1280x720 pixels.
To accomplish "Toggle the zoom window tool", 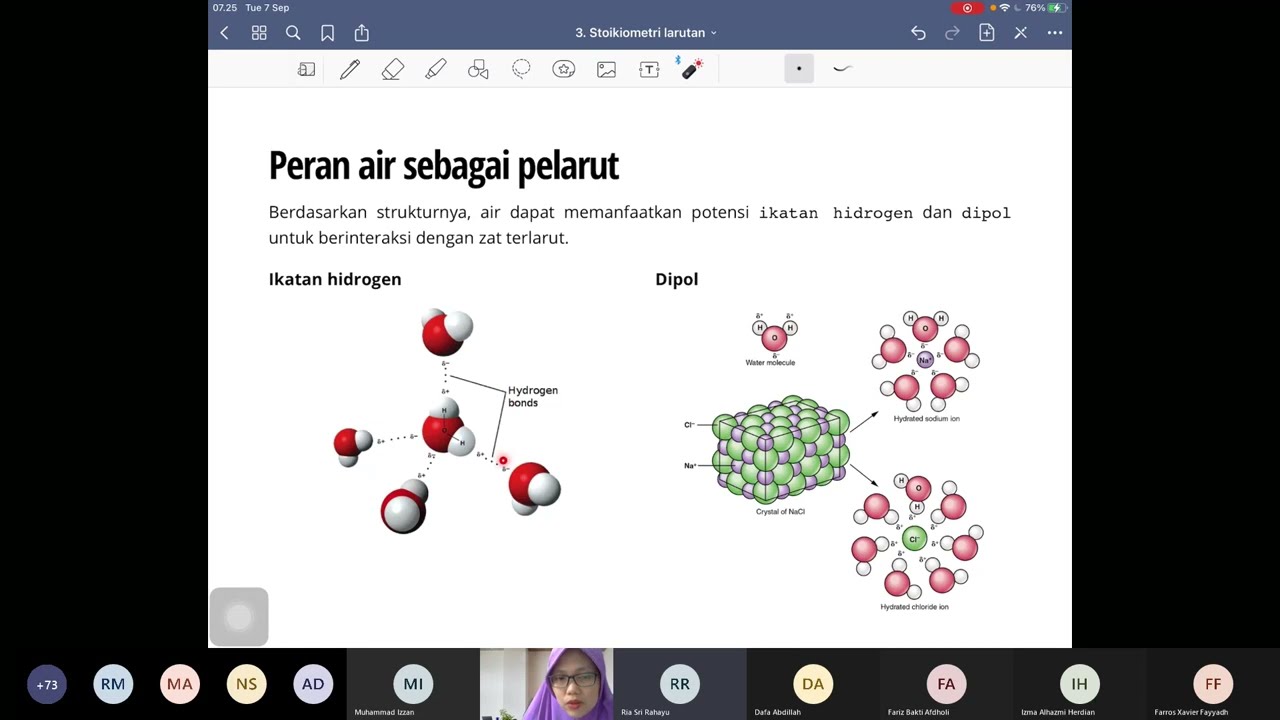I will point(307,69).
